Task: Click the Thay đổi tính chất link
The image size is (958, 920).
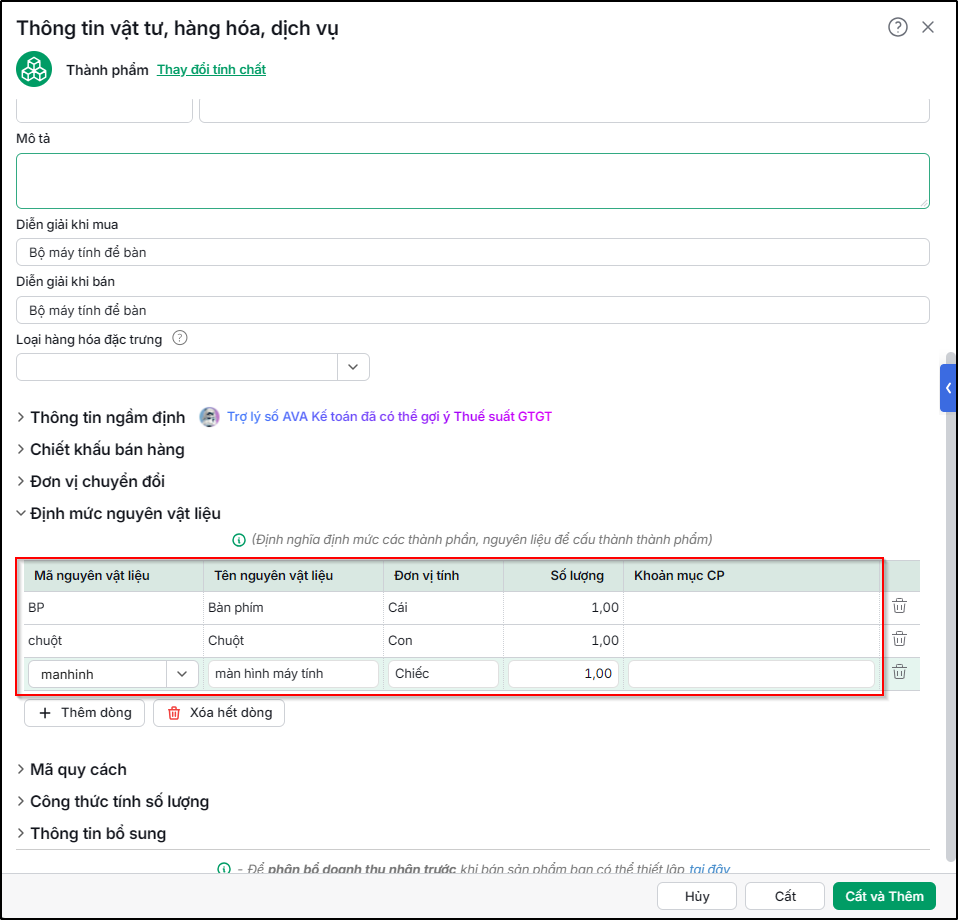Action: point(211,70)
